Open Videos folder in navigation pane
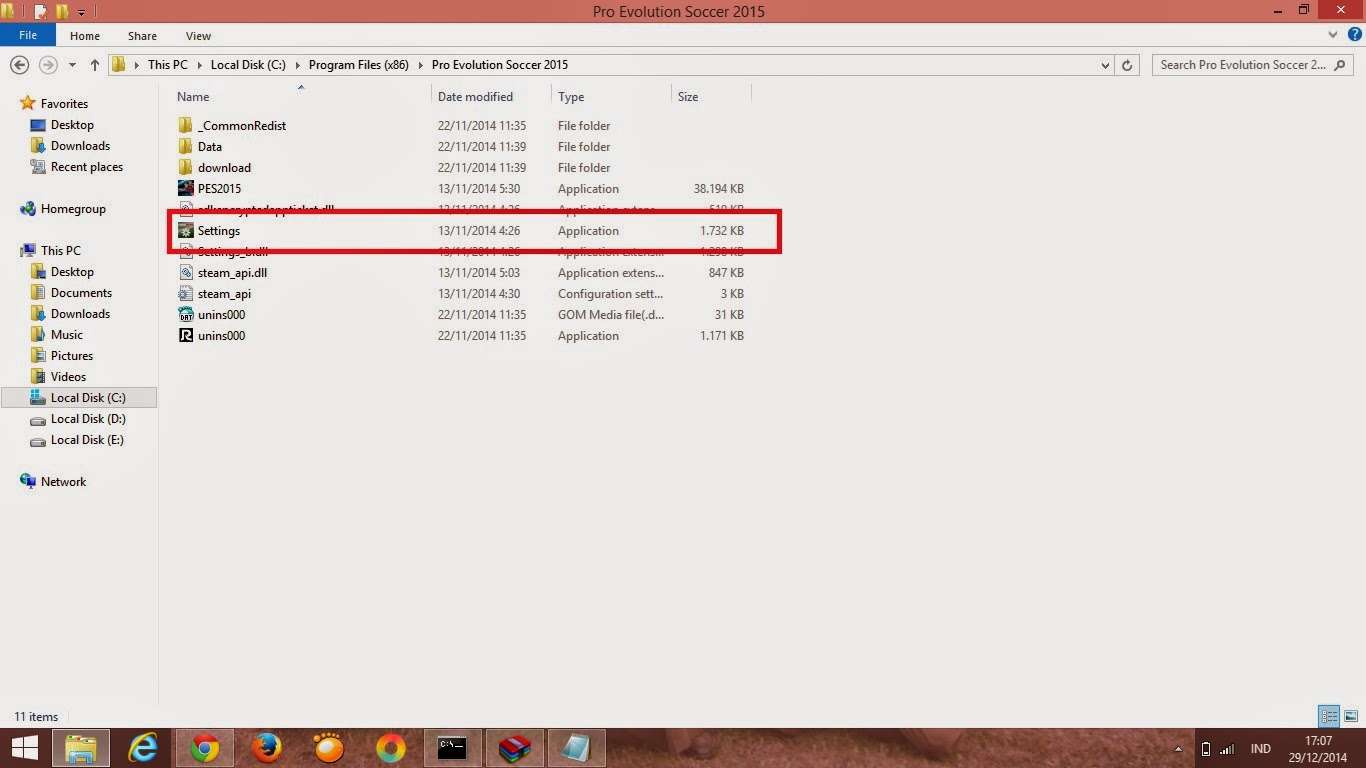This screenshot has height=768, width=1366. 68,377
